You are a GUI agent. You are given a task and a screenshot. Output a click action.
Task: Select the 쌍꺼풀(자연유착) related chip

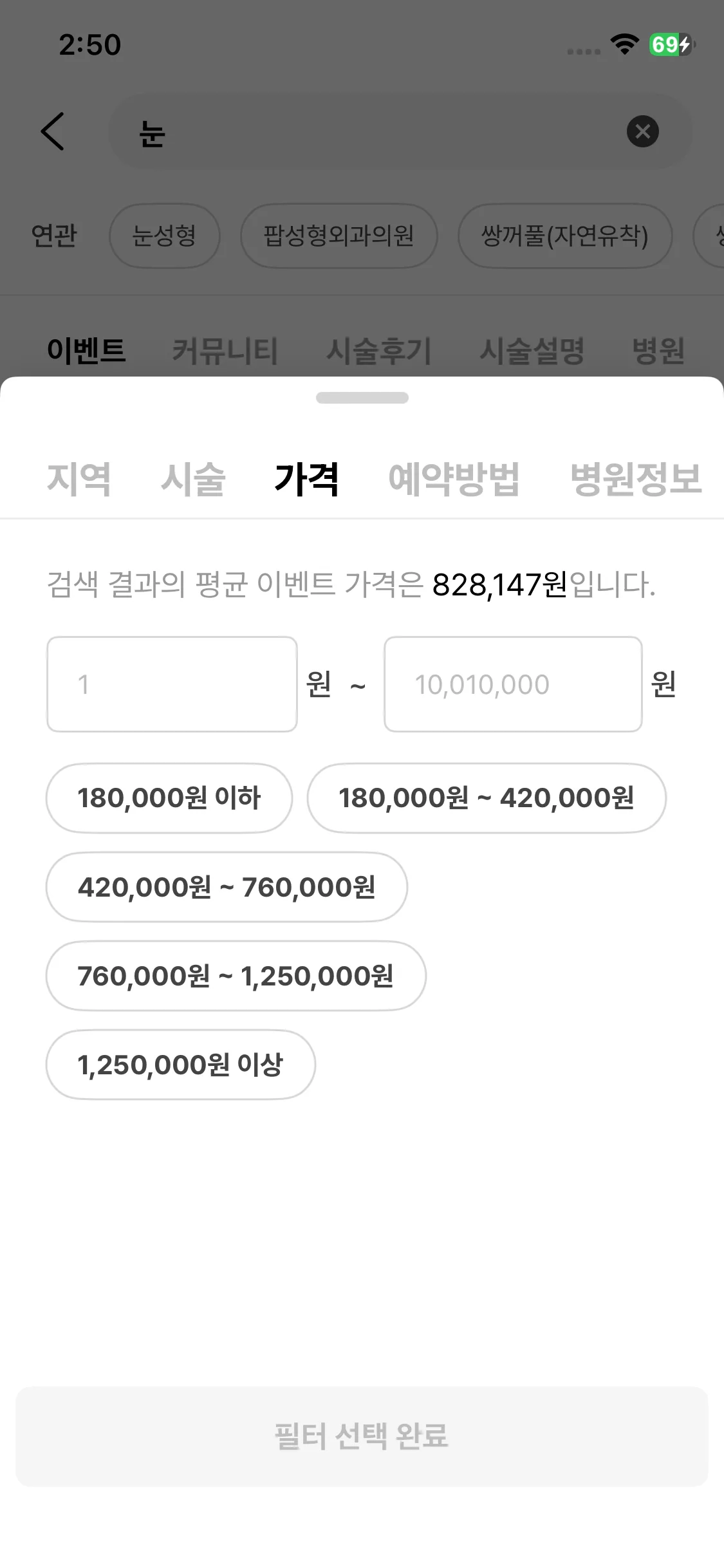564,236
